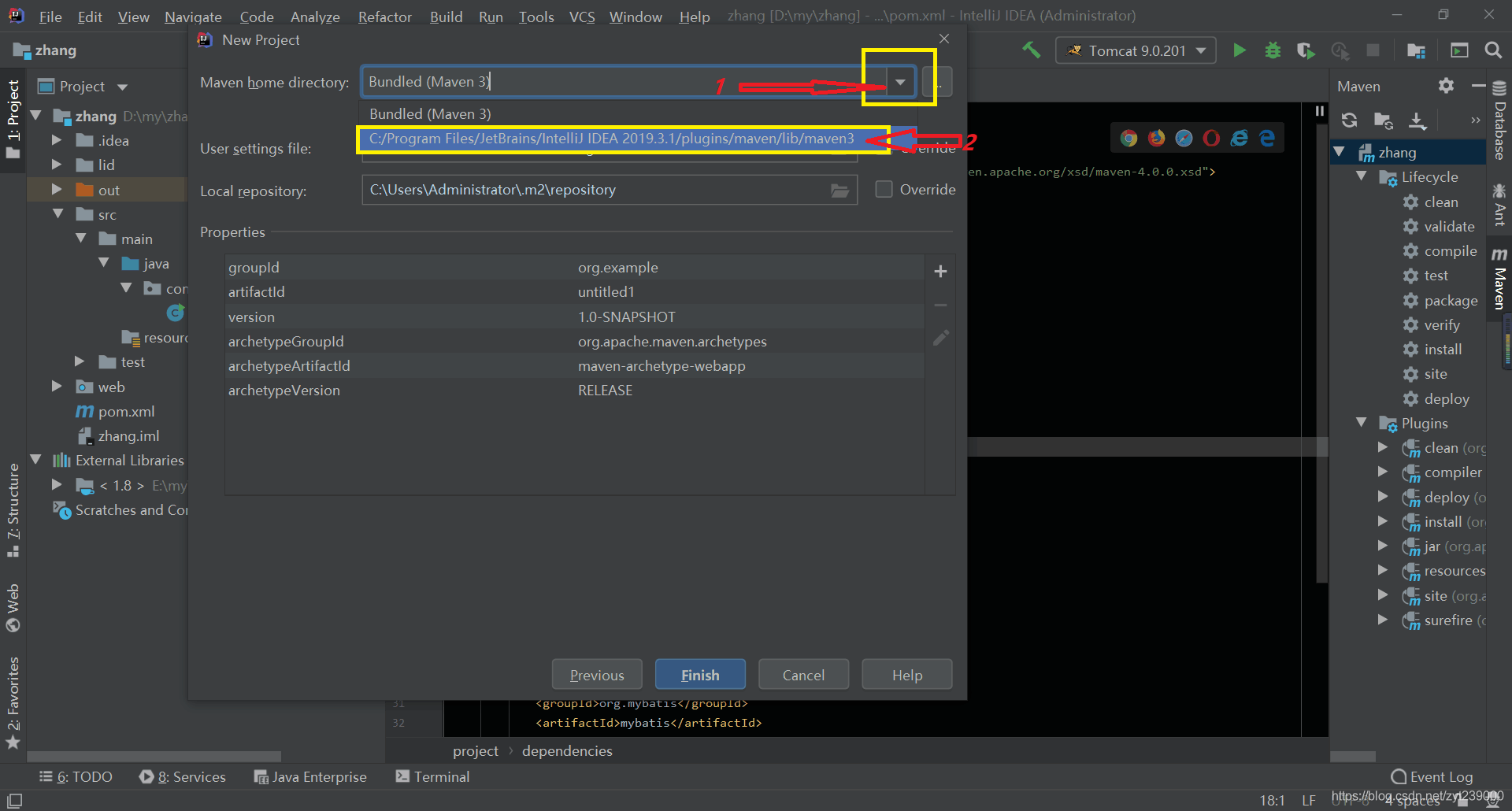Open the File menu

[50, 17]
